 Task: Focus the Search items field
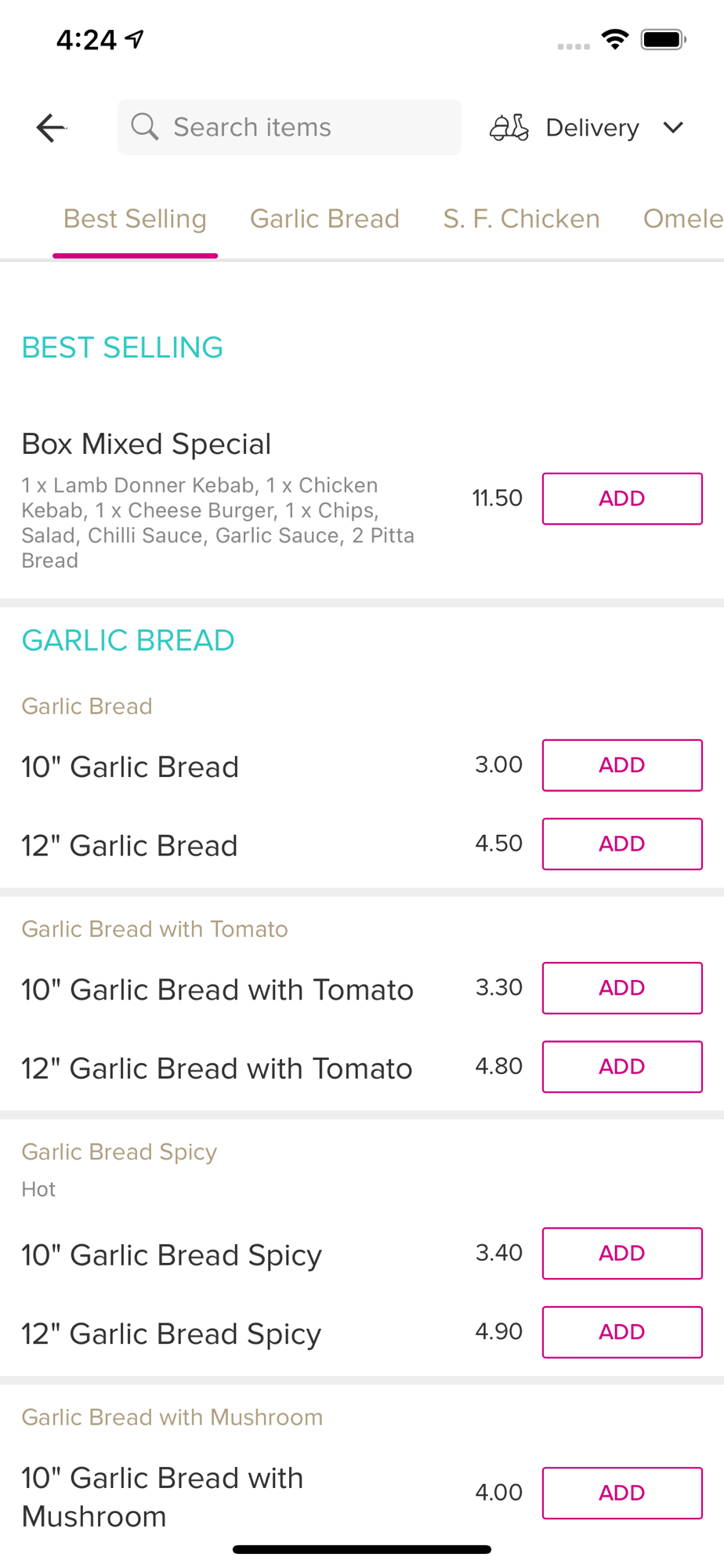point(289,127)
